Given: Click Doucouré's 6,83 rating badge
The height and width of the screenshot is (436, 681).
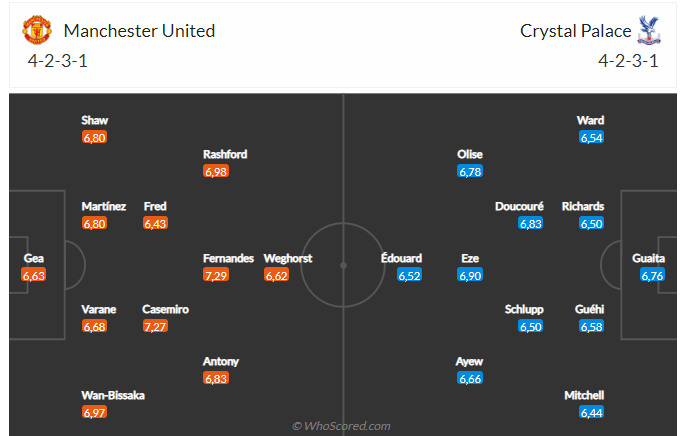Looking at the screenshot, I should click(x=531, y=223).
